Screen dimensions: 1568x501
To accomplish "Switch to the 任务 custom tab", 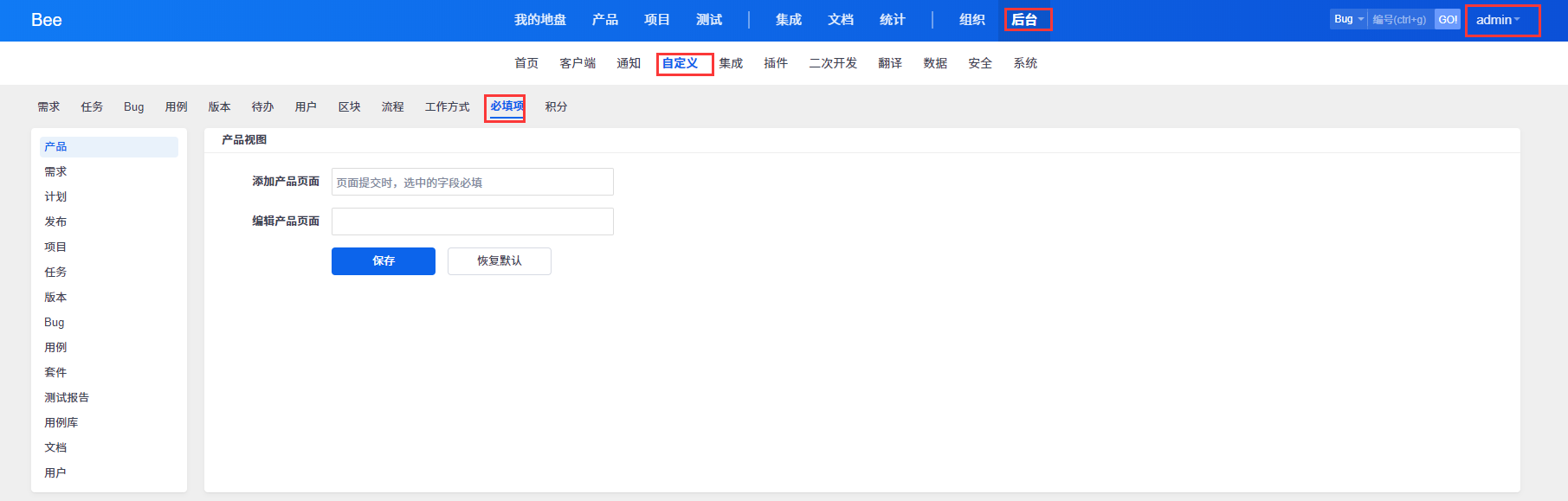I will pos(92,106).
